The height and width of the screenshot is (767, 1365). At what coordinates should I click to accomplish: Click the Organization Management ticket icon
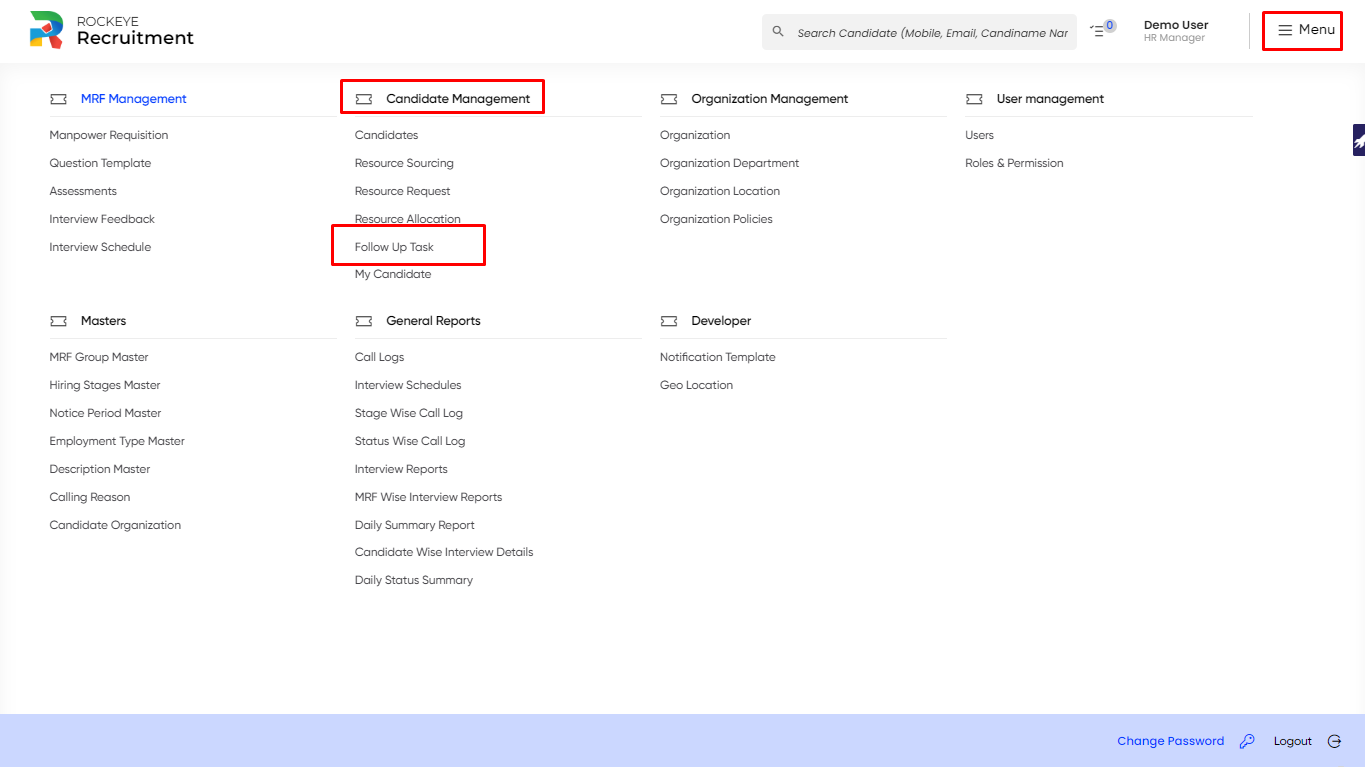[x=668, y=99]
